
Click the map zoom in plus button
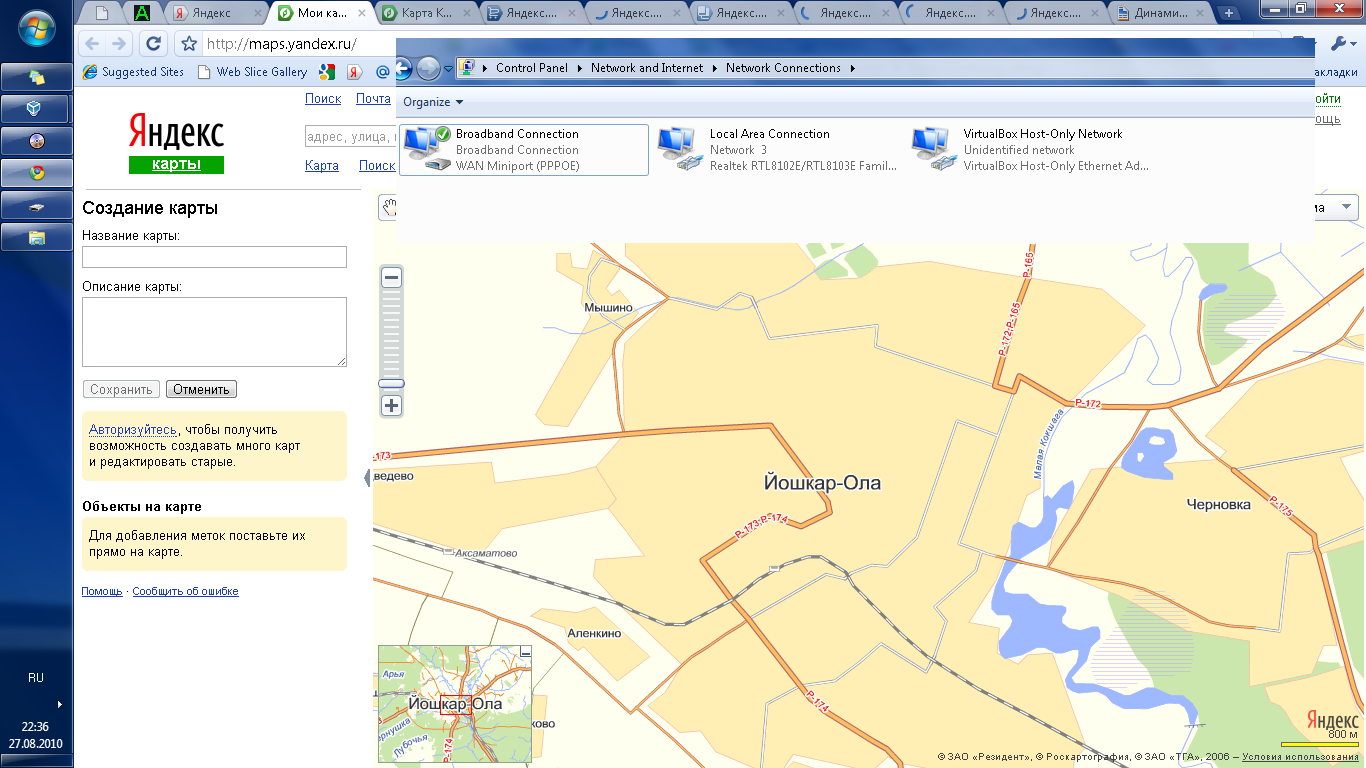point(392,406)
